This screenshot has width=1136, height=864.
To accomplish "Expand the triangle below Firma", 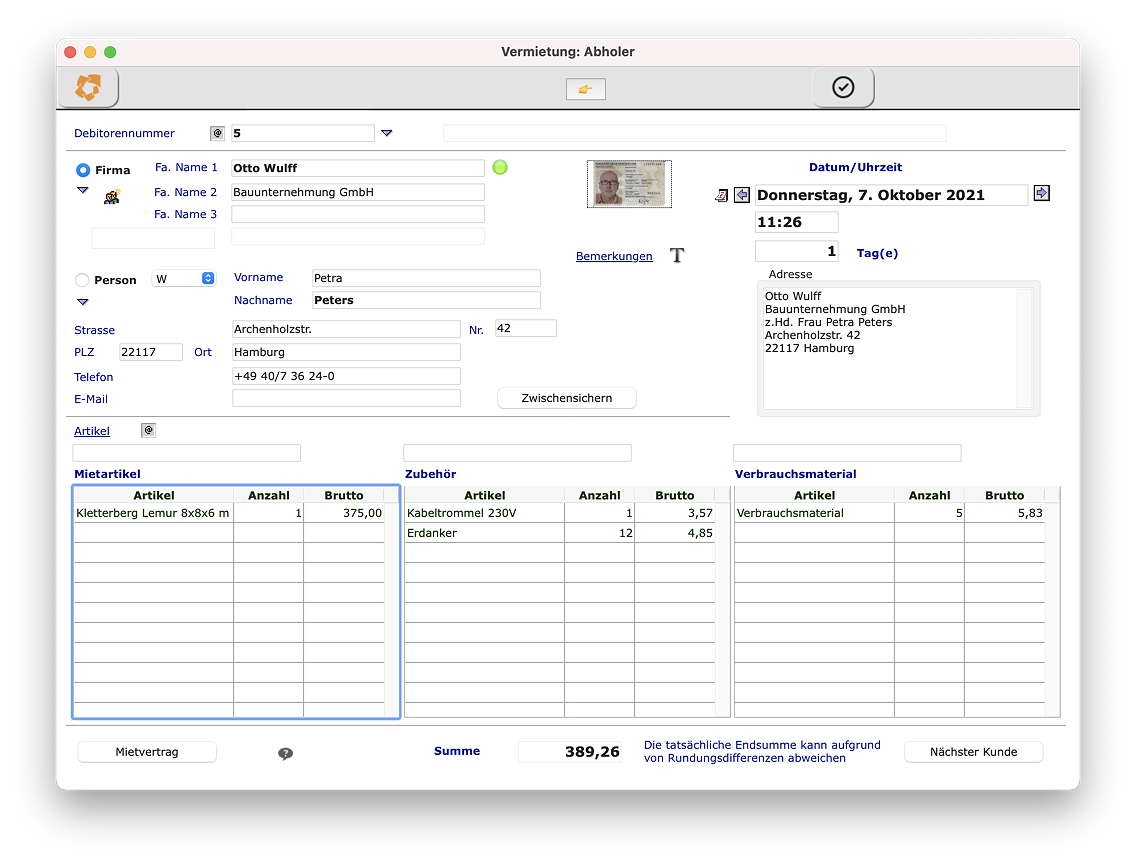I will (83, 191).
